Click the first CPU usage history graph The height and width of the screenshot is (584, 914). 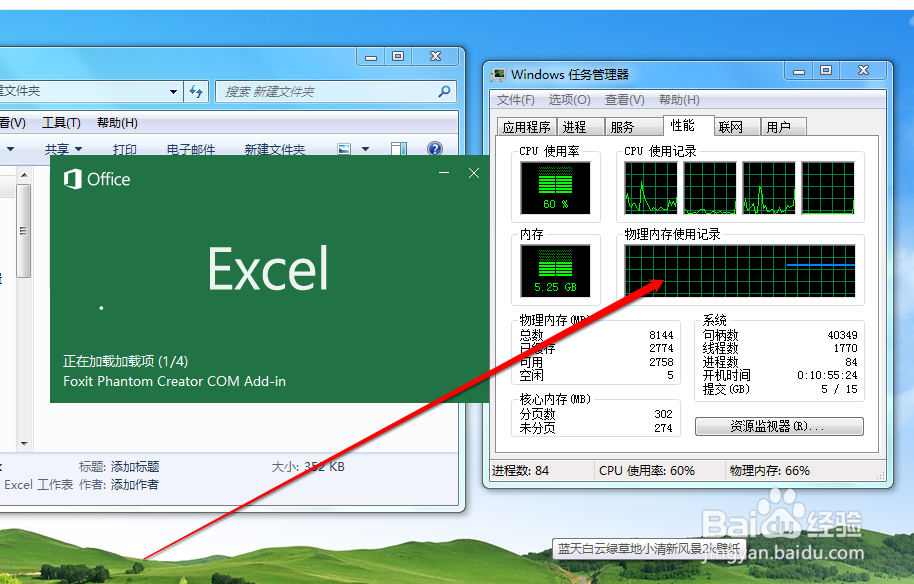[651, 188]
